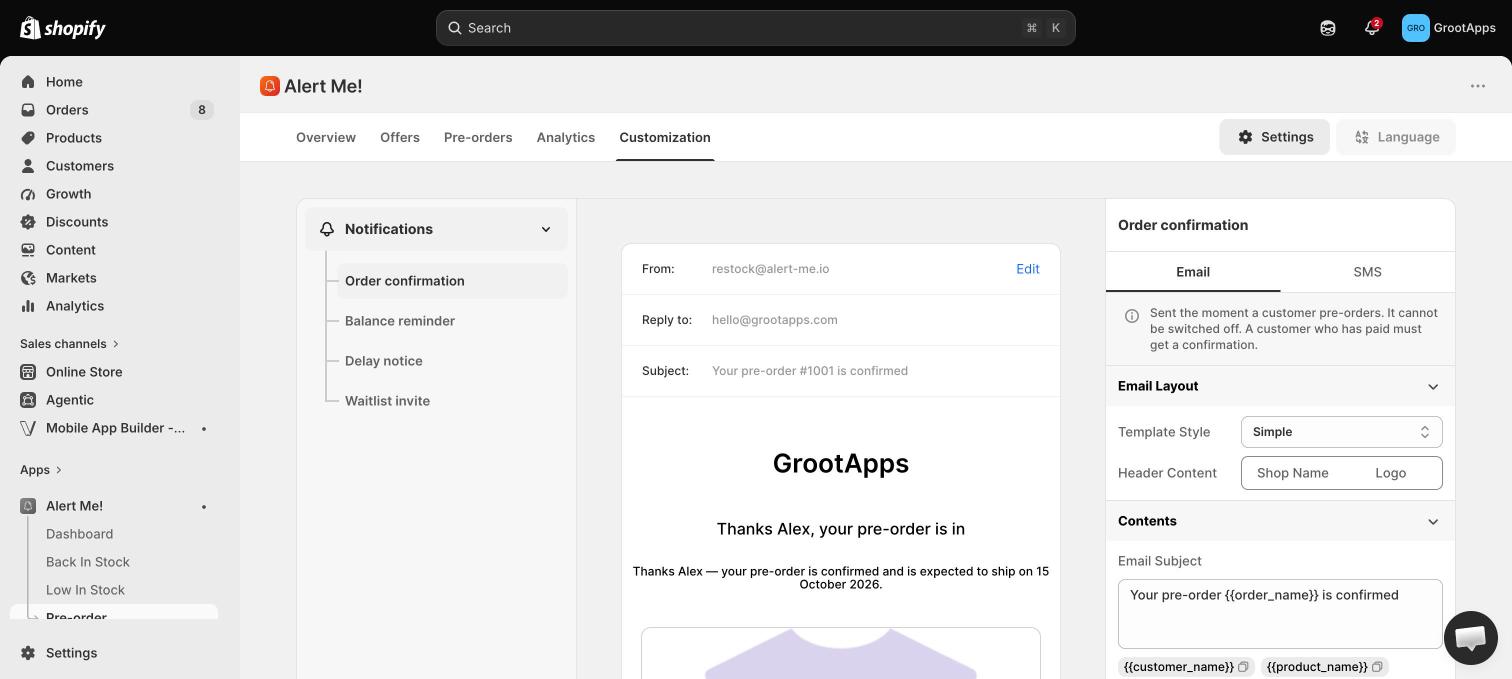Click the subject 'Your pre-order #1001 is confirmed'
Image resolution: width=1512 pixels, height=679 pixels.
[810, 371]
